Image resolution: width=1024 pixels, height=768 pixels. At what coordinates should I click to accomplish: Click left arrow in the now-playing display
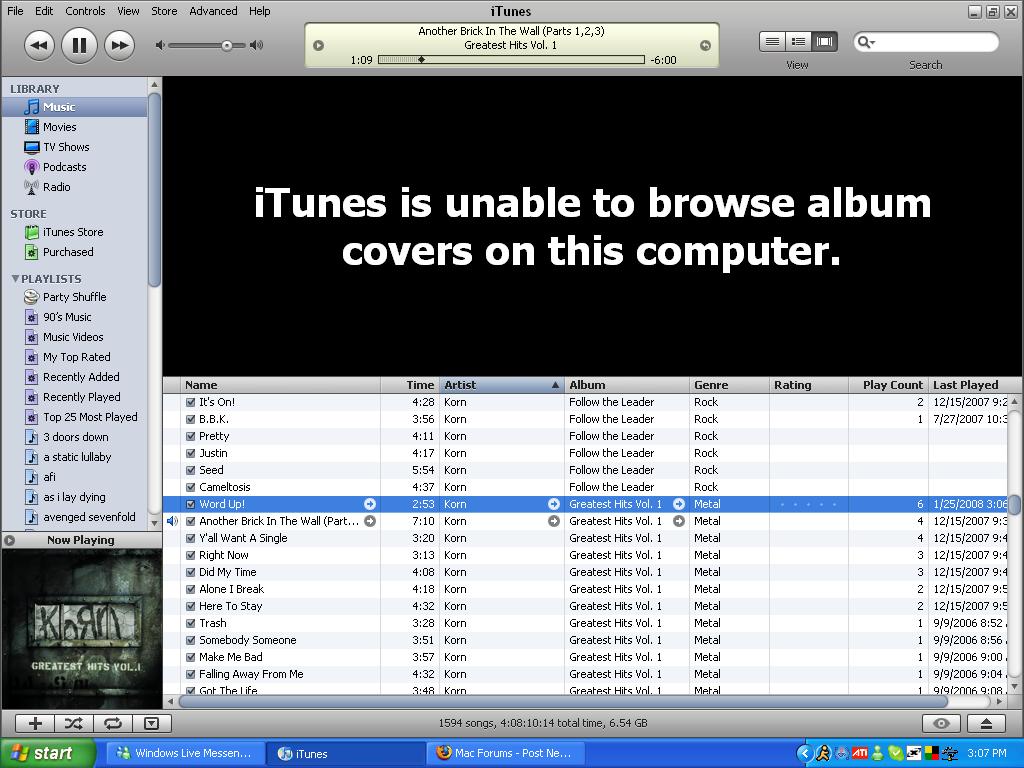pyautogui.click(x=318, y=45)
